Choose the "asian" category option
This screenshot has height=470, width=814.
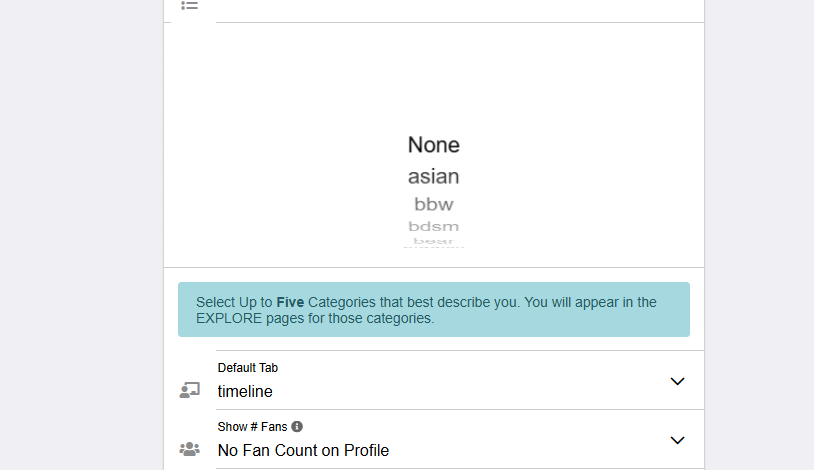pyautogui.click(x=434, y=177)
